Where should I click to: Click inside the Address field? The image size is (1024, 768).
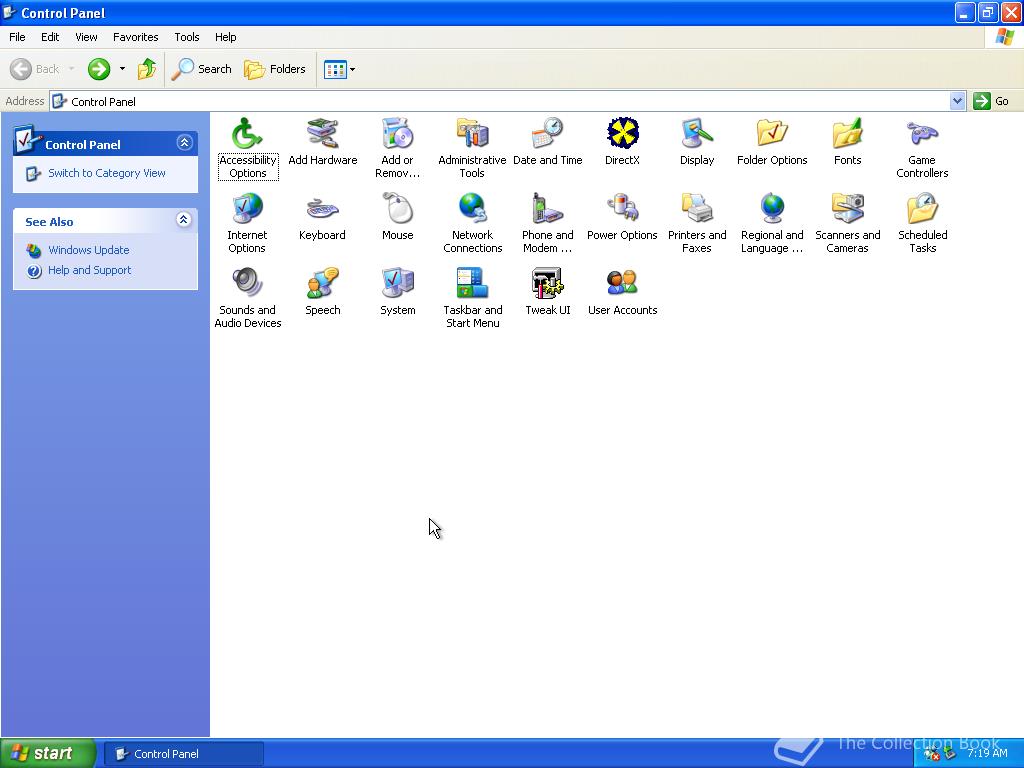500,101
